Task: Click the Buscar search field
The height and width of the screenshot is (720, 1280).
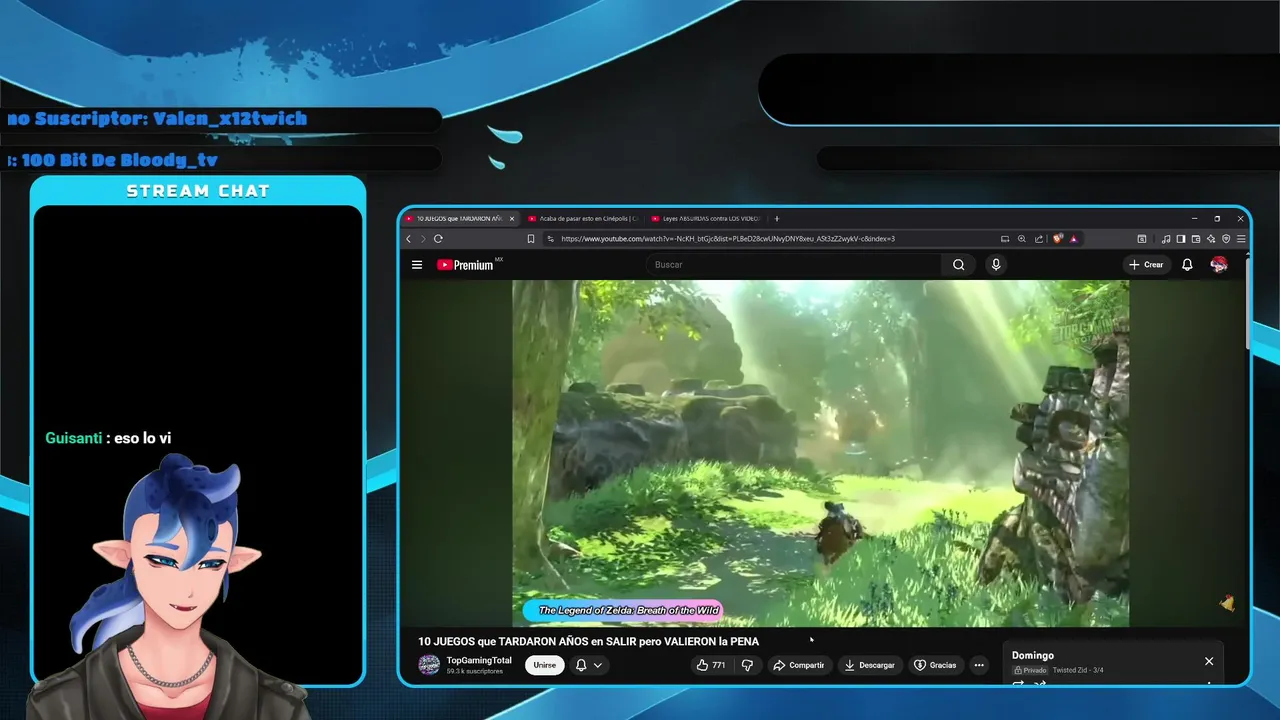Action: coord(795,265)
